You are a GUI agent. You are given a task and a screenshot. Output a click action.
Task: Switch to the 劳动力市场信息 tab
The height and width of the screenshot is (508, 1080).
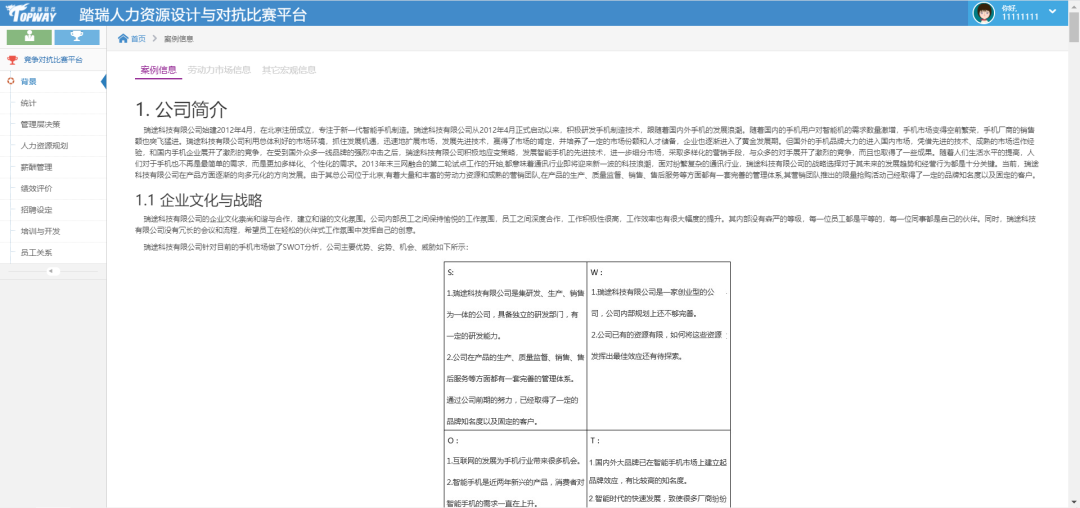tap(219, 71)
